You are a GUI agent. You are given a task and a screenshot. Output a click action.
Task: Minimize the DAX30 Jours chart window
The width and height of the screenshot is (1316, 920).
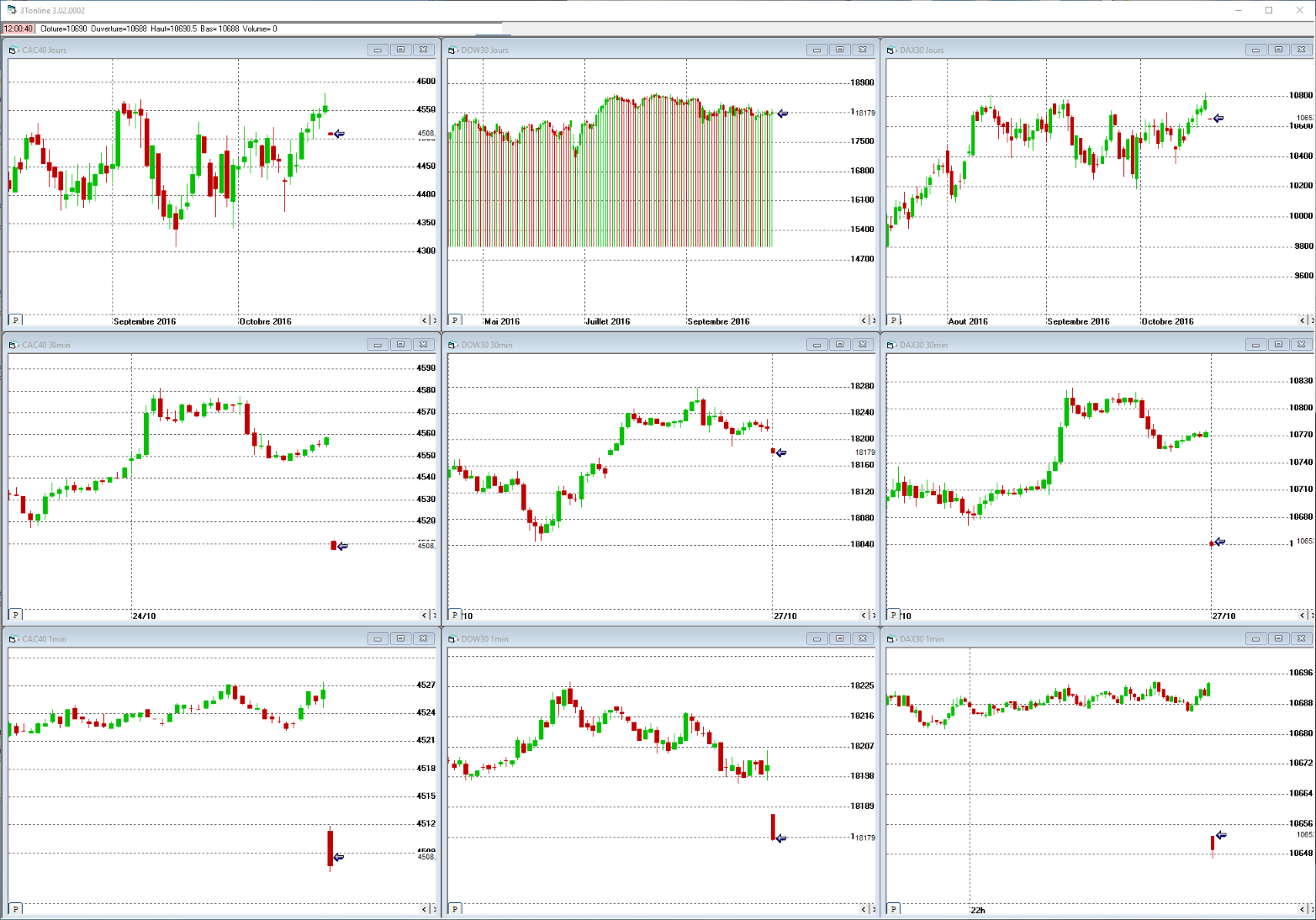[x=1255, y=50]
